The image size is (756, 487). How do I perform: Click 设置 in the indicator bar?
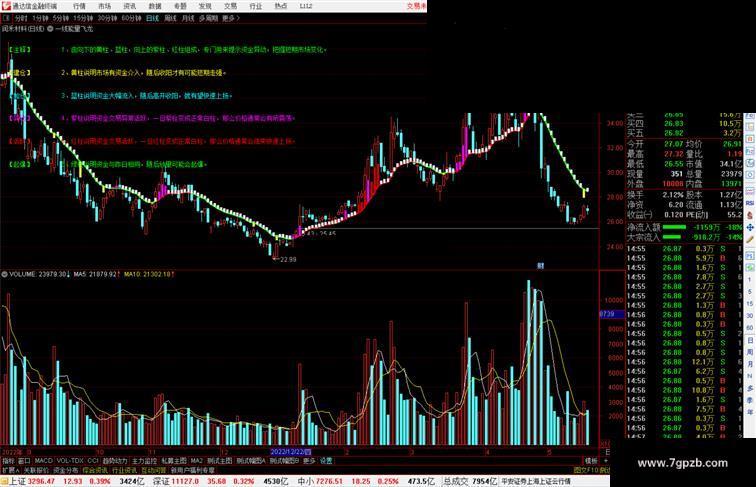[x=326, y=461]
